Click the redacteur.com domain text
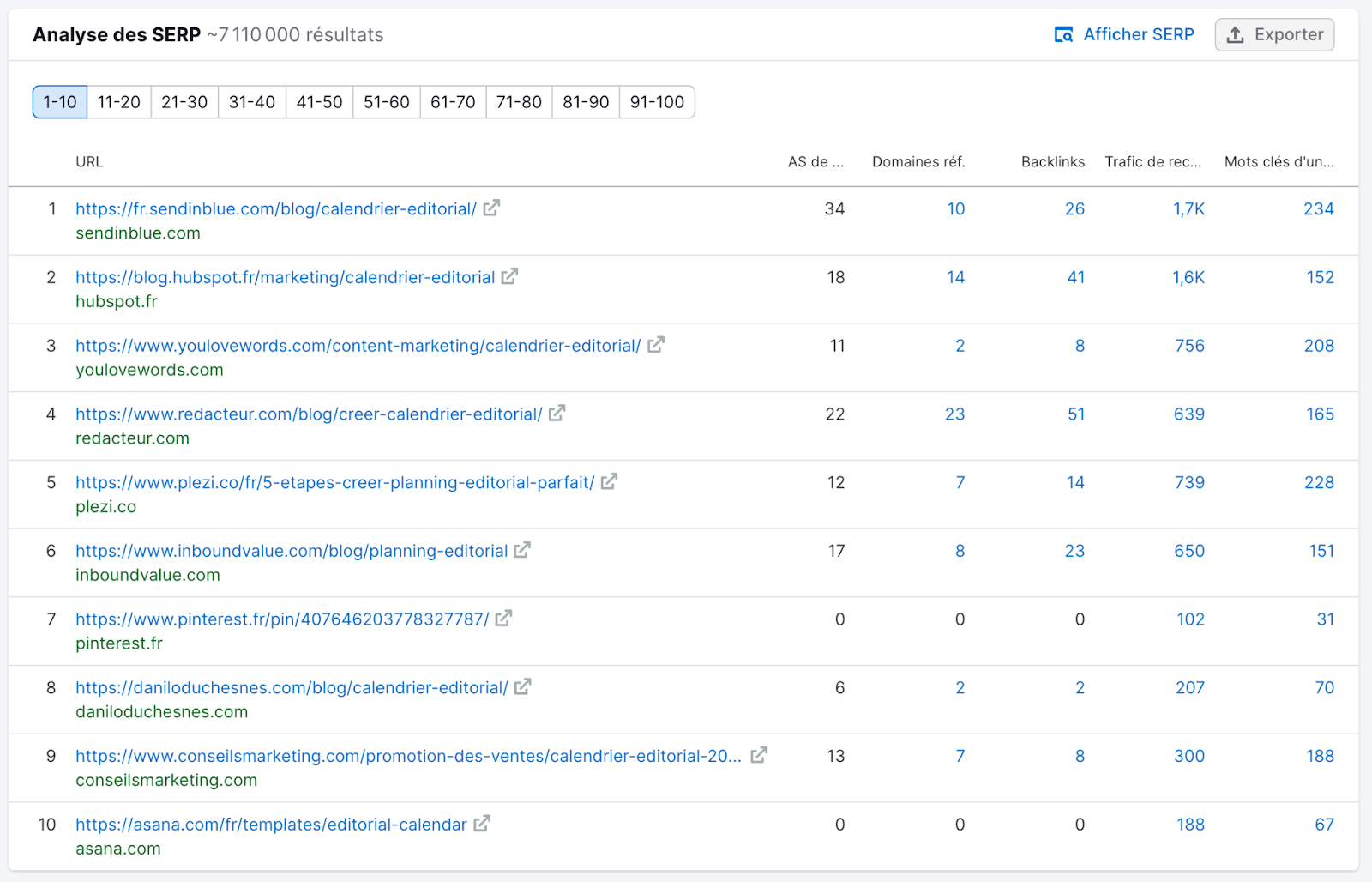This screenshot has height=882, width=1372. click(x=132, y=438)
